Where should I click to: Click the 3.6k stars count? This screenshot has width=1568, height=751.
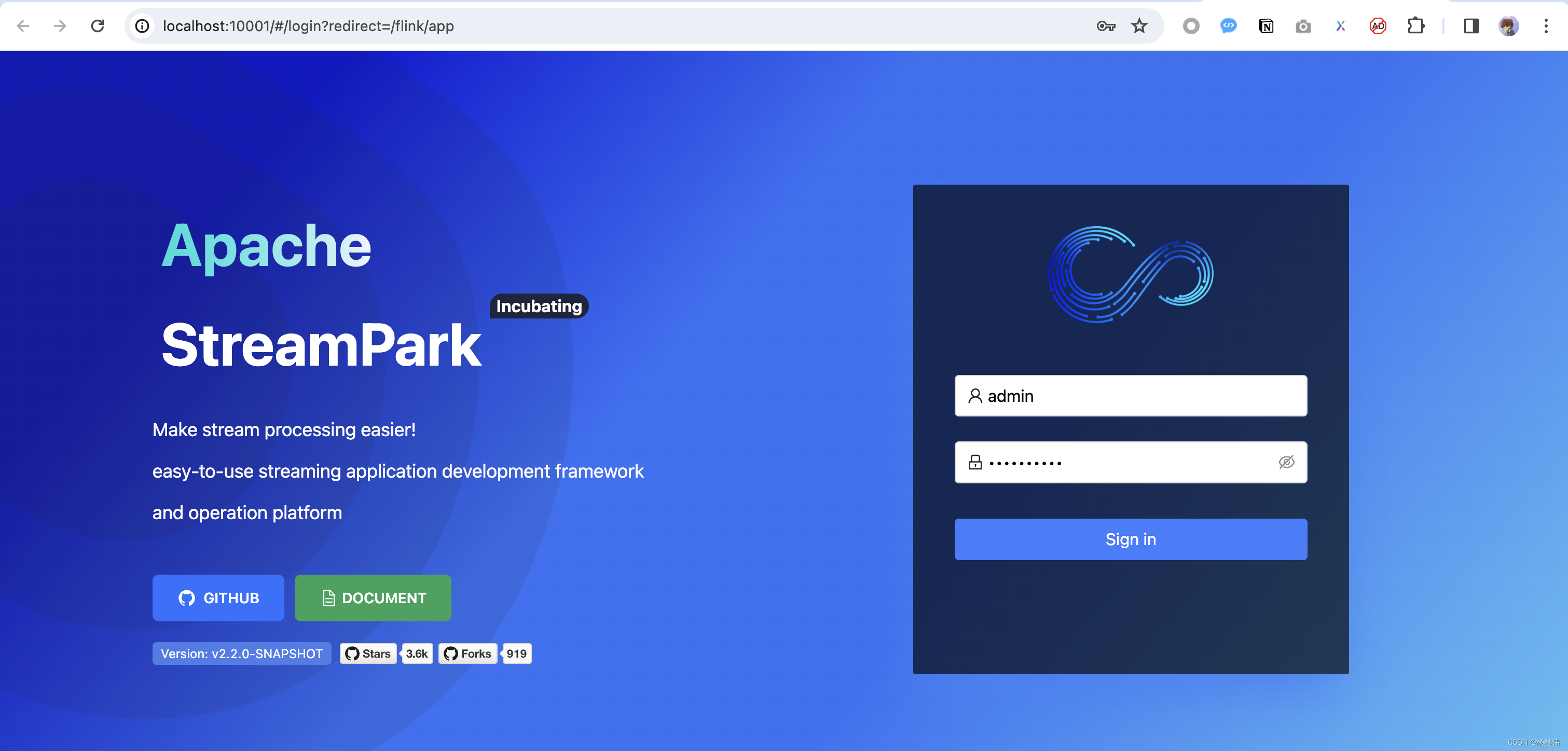(417, 653)
